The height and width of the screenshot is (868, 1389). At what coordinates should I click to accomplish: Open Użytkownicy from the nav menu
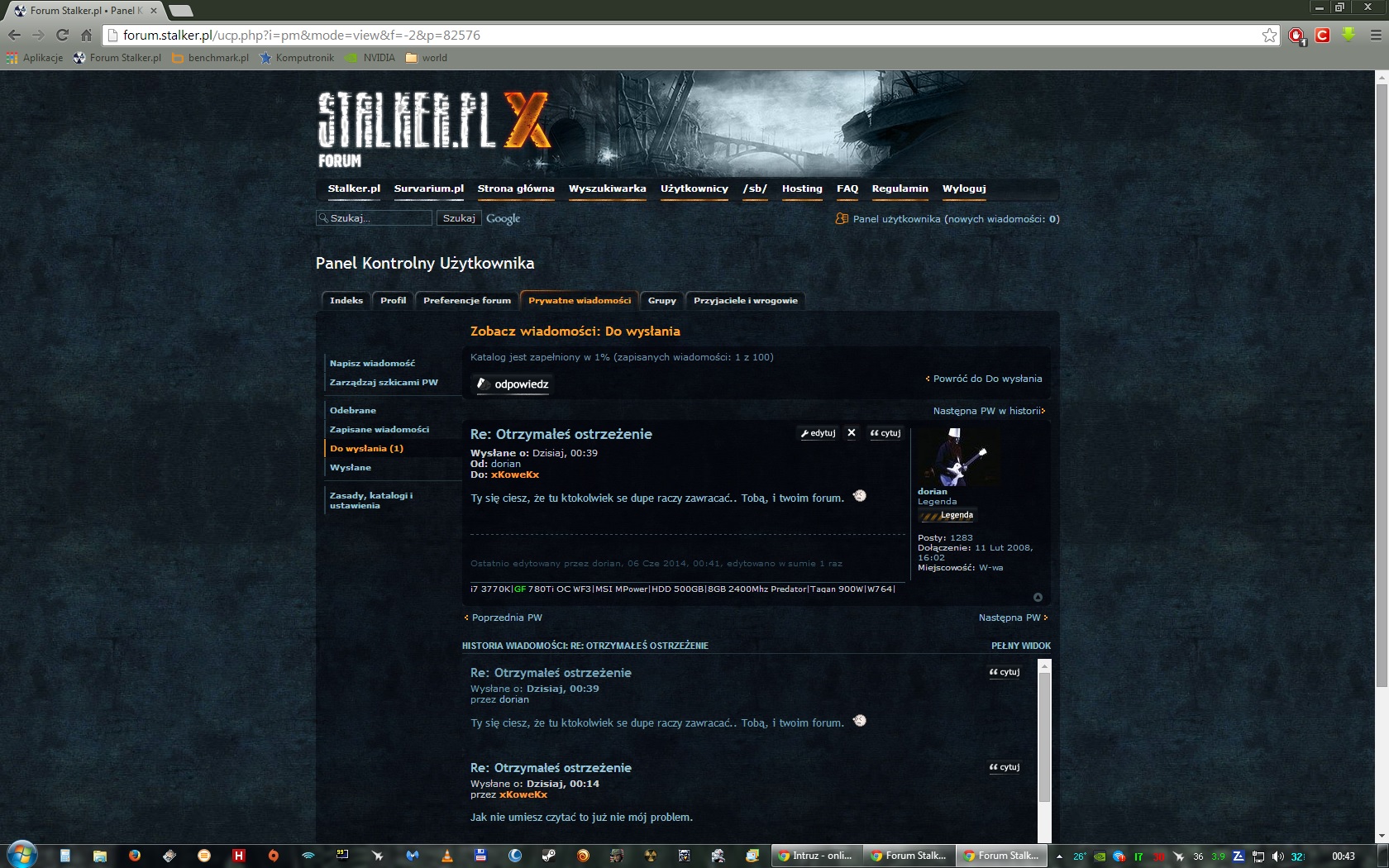coord(694,188)
